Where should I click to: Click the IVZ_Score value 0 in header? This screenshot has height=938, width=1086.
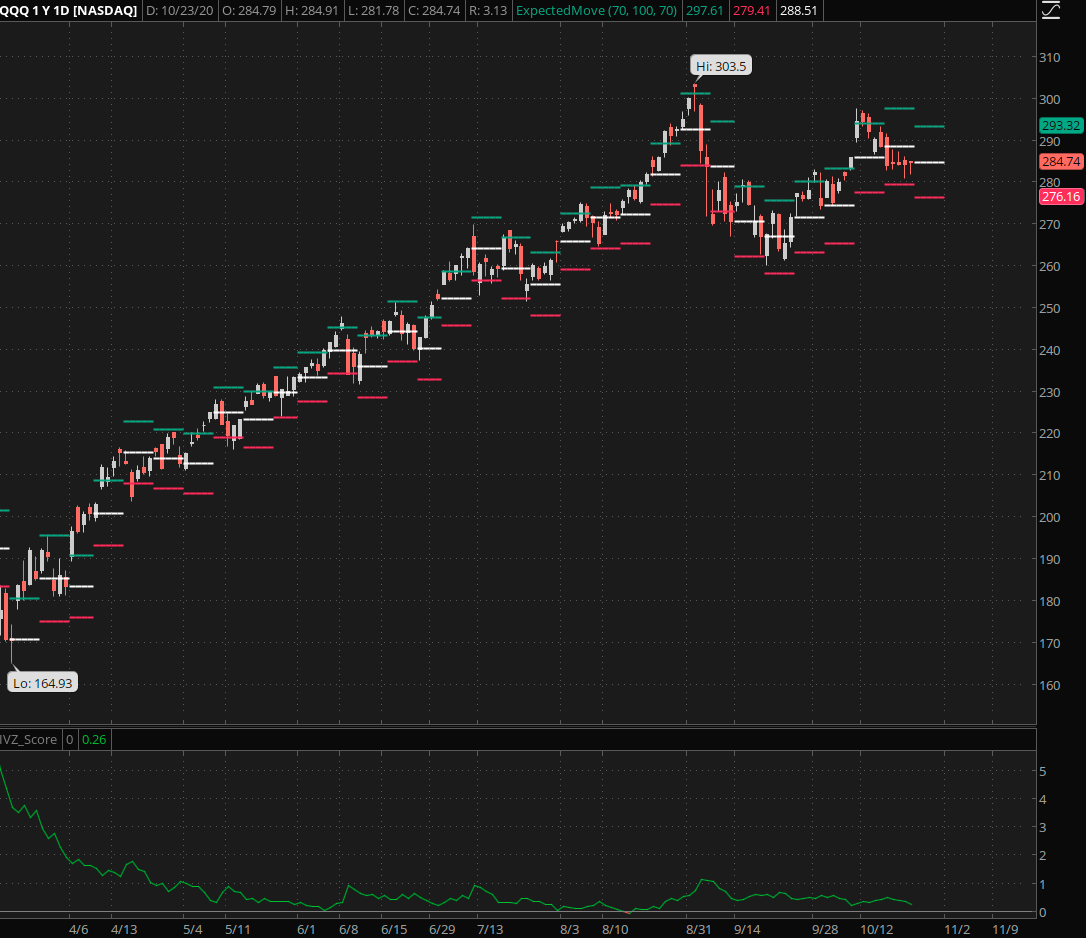pyautogui.click(x=69, y=739)
